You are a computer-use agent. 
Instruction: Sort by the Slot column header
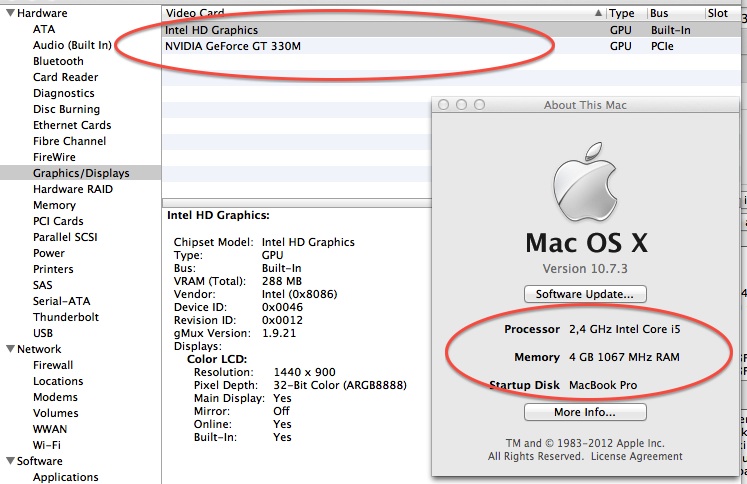point(721,13)
